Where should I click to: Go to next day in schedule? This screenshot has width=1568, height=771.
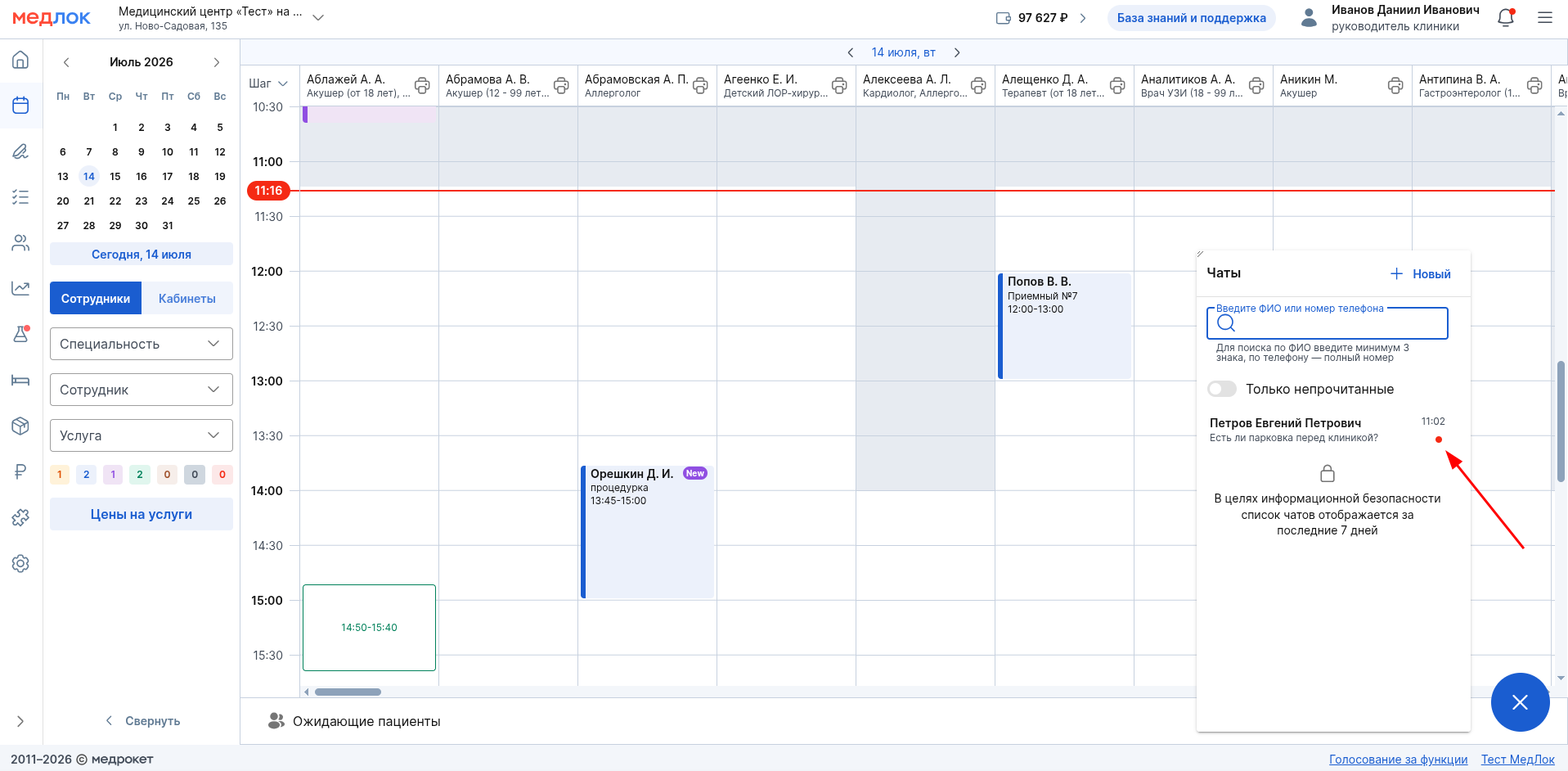957,52
